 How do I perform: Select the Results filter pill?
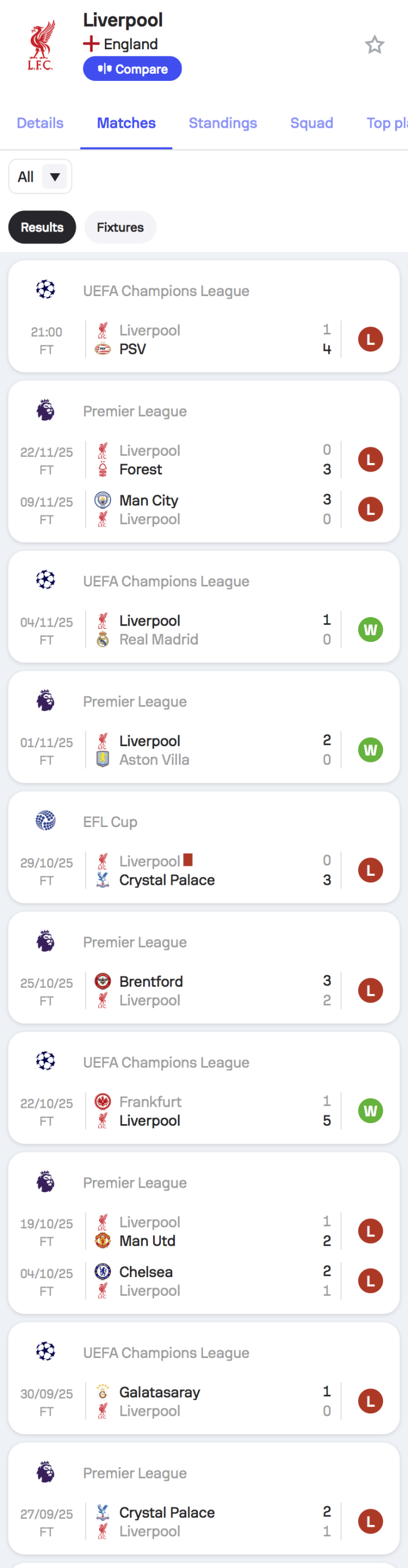tap(42, 227)
